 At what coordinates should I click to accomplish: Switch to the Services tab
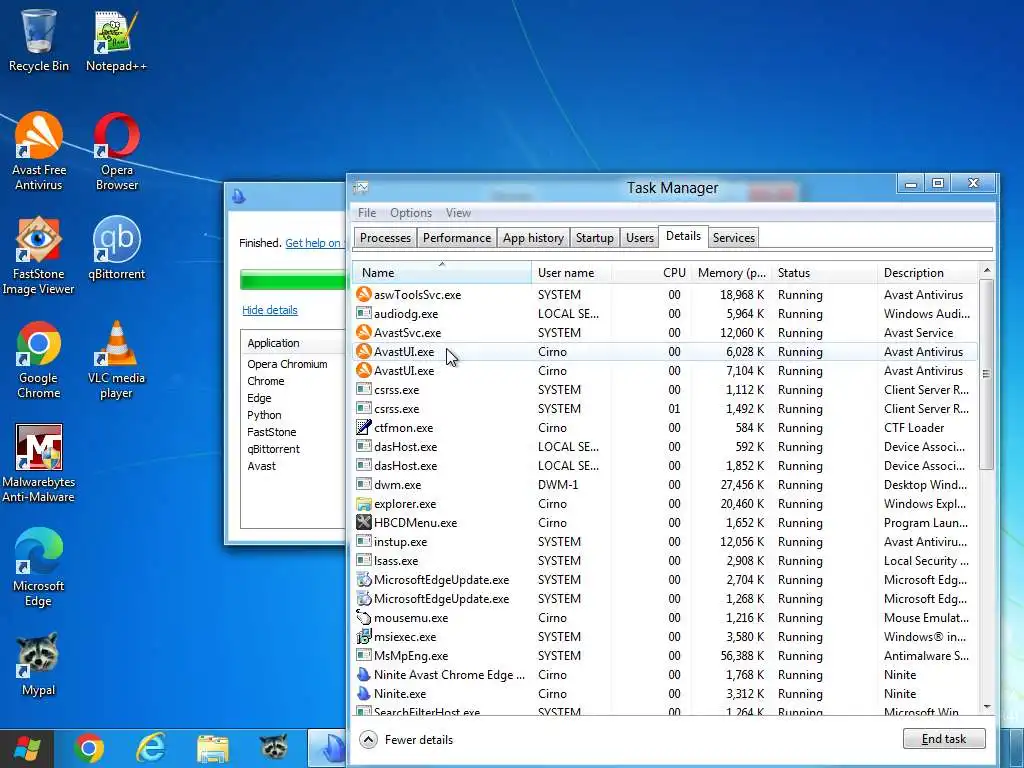733,238
